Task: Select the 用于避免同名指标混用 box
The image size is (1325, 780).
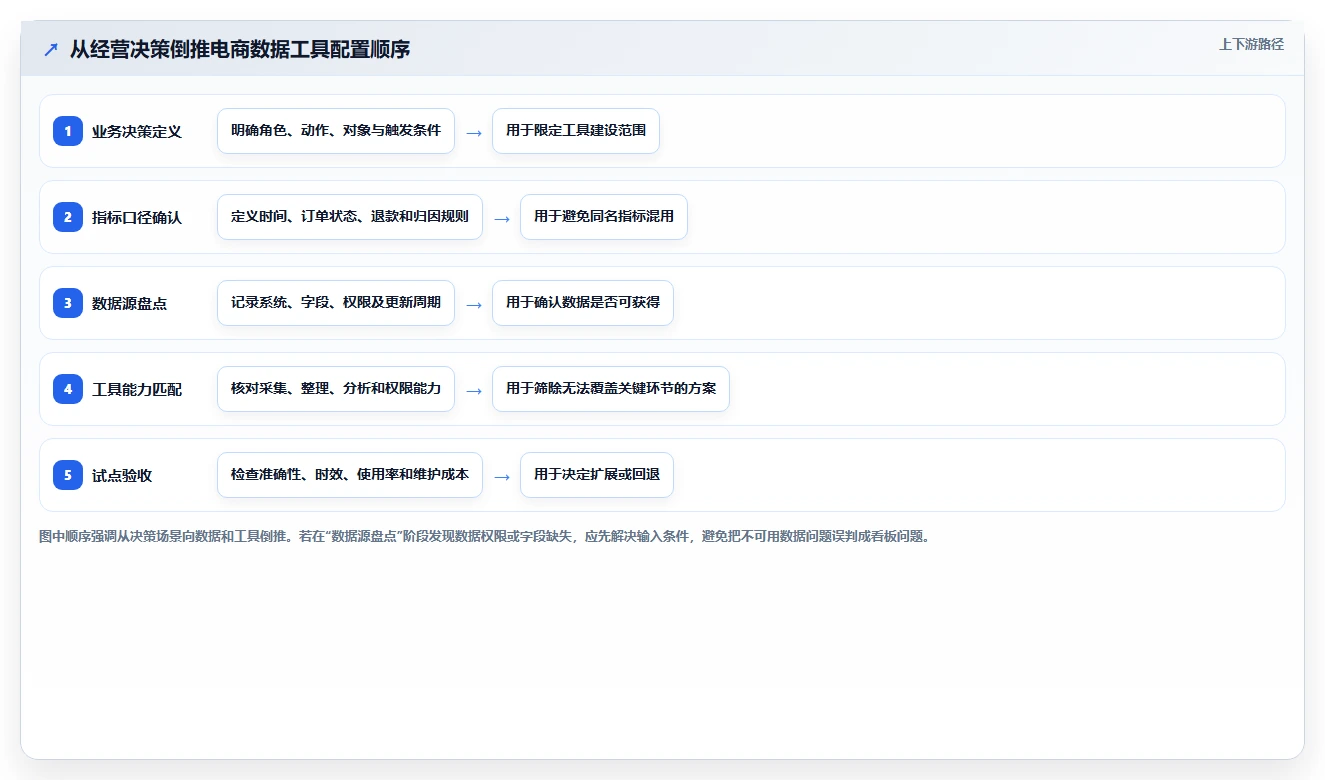Action: point(604,217)
